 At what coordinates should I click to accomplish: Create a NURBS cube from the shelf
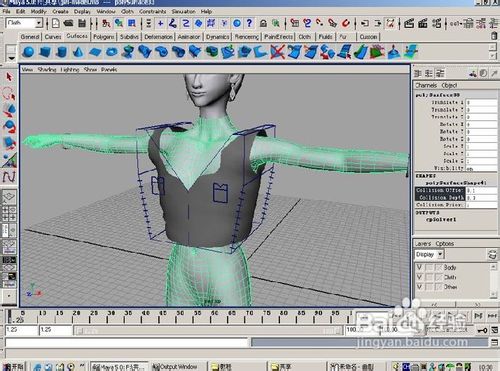tap(45, 52)
